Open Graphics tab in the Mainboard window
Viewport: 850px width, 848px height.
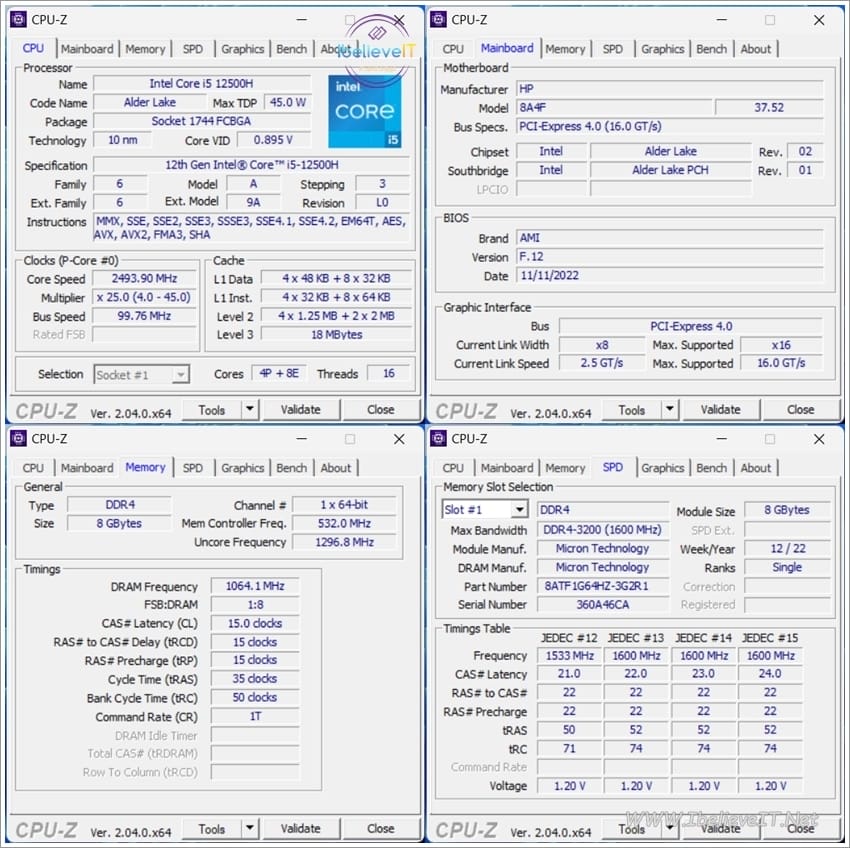[x=662, y=49]
